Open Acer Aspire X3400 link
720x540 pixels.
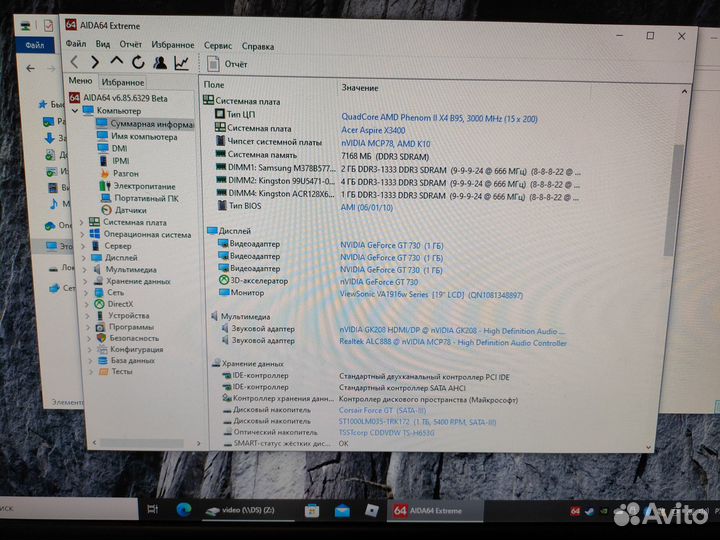pyautogui.click(x=373, y=130)
